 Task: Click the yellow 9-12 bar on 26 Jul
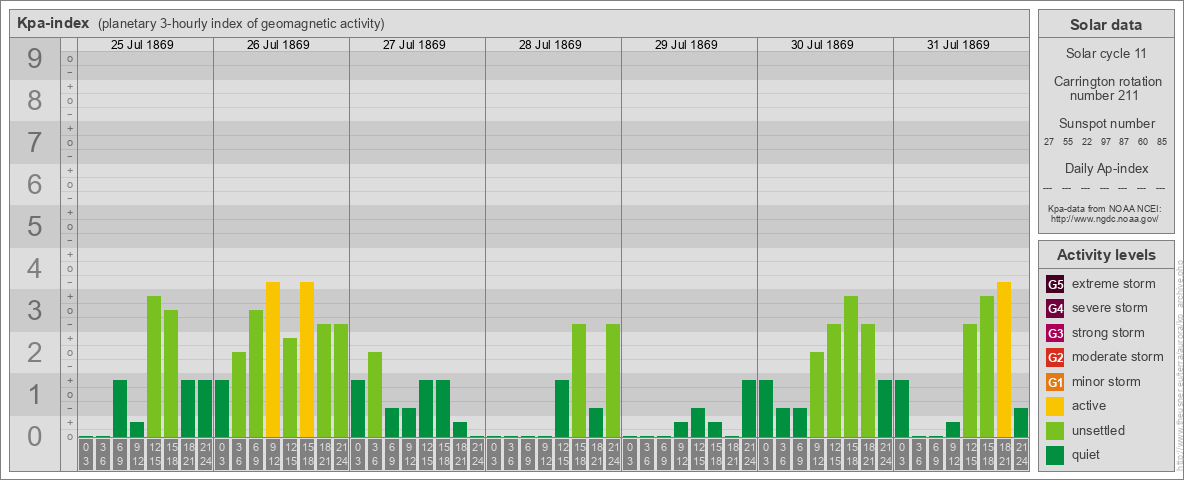[x=273, y=360]
